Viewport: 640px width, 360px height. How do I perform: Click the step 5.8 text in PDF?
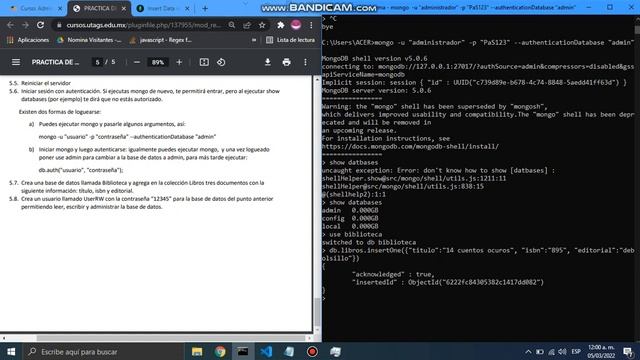click(141, 203)
